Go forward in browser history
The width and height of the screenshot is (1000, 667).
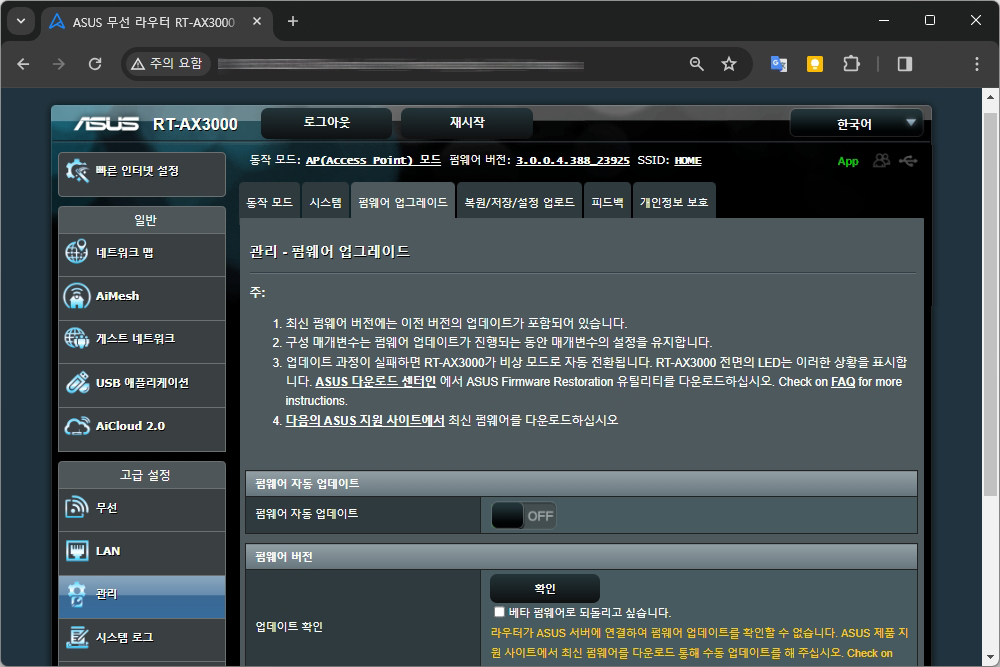point(59,64)
